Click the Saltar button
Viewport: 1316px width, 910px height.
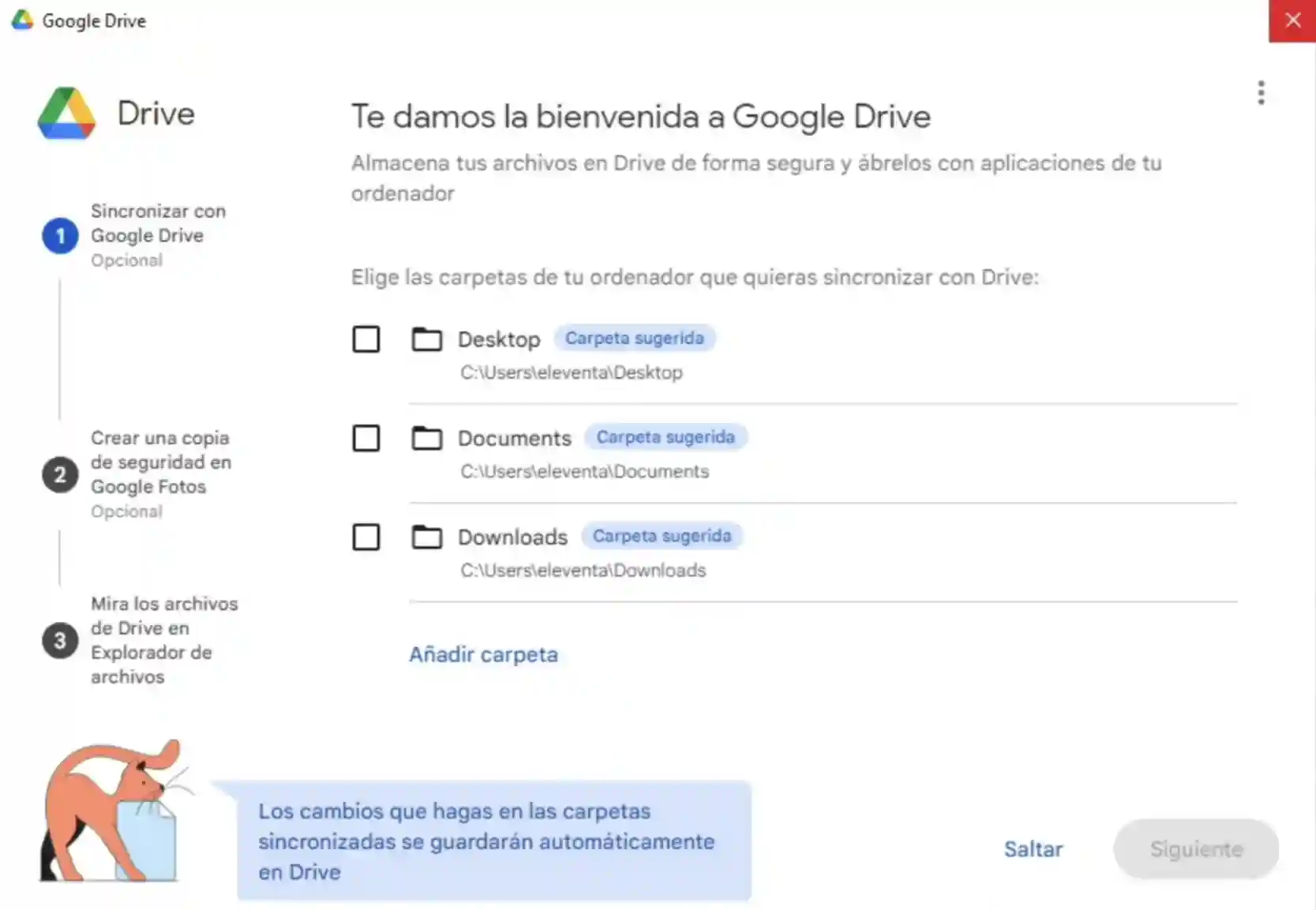pos(1033,849)
